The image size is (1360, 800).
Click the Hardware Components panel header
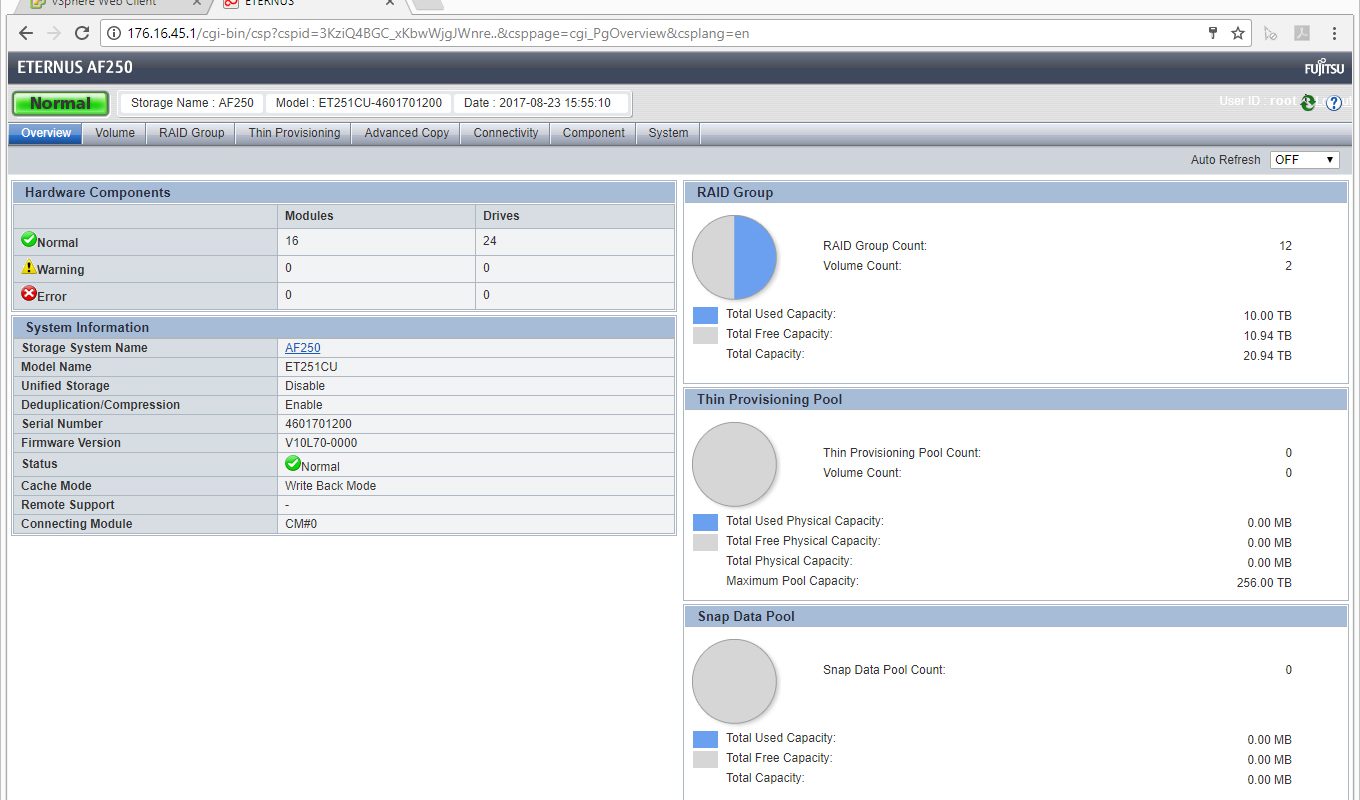click(x=344, y=192)
